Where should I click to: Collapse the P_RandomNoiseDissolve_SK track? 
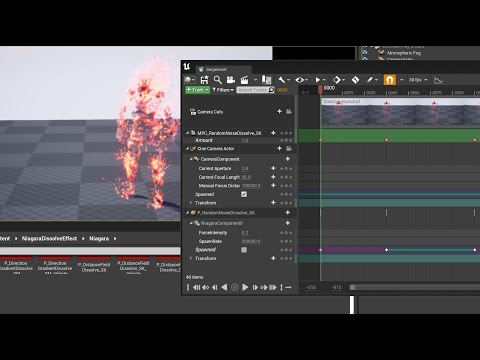click(x=187, y=212)
